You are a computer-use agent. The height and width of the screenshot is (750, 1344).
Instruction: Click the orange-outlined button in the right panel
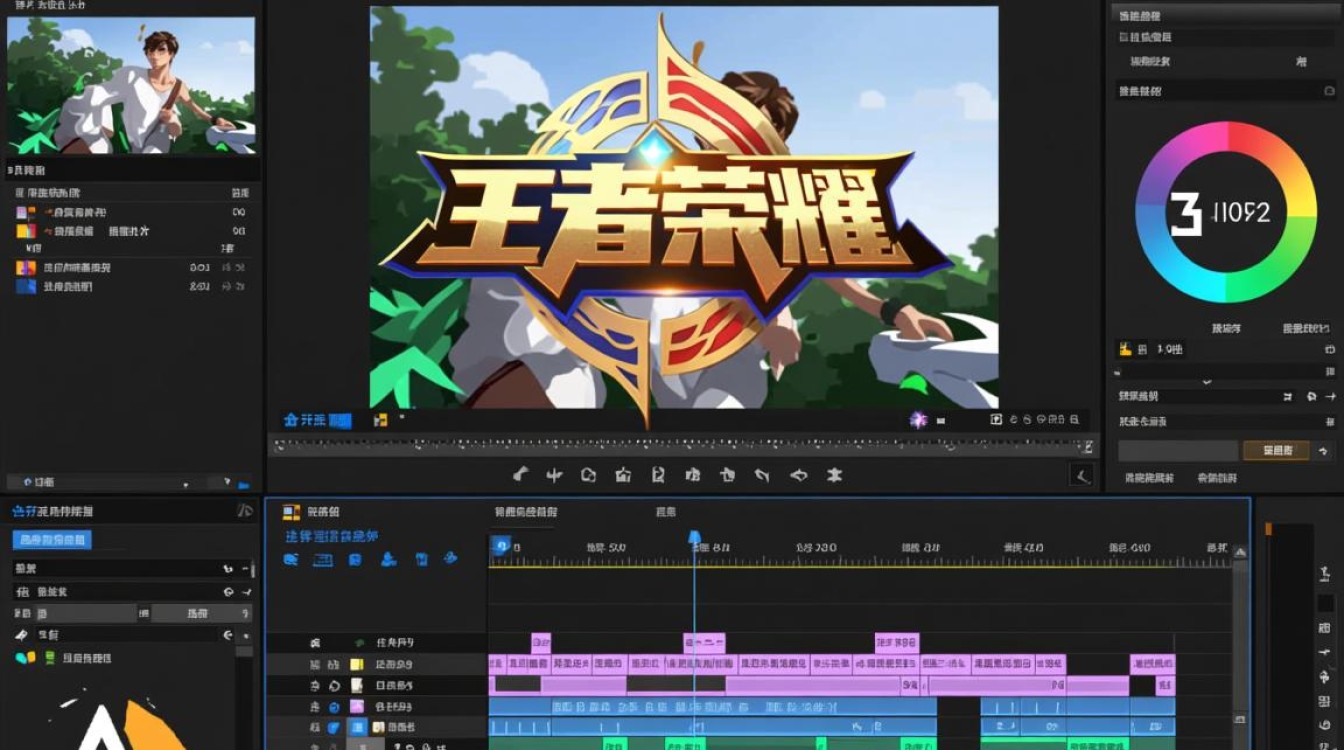click(1275, 451)
